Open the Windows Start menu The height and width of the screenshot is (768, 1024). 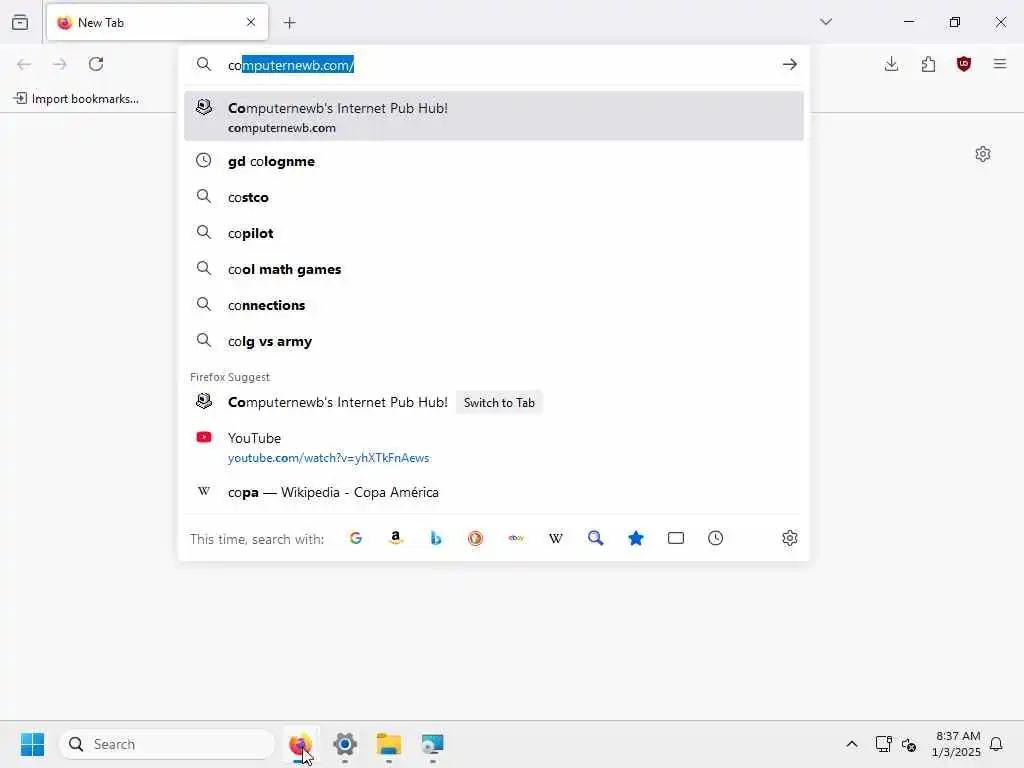(x=32, y=744)
